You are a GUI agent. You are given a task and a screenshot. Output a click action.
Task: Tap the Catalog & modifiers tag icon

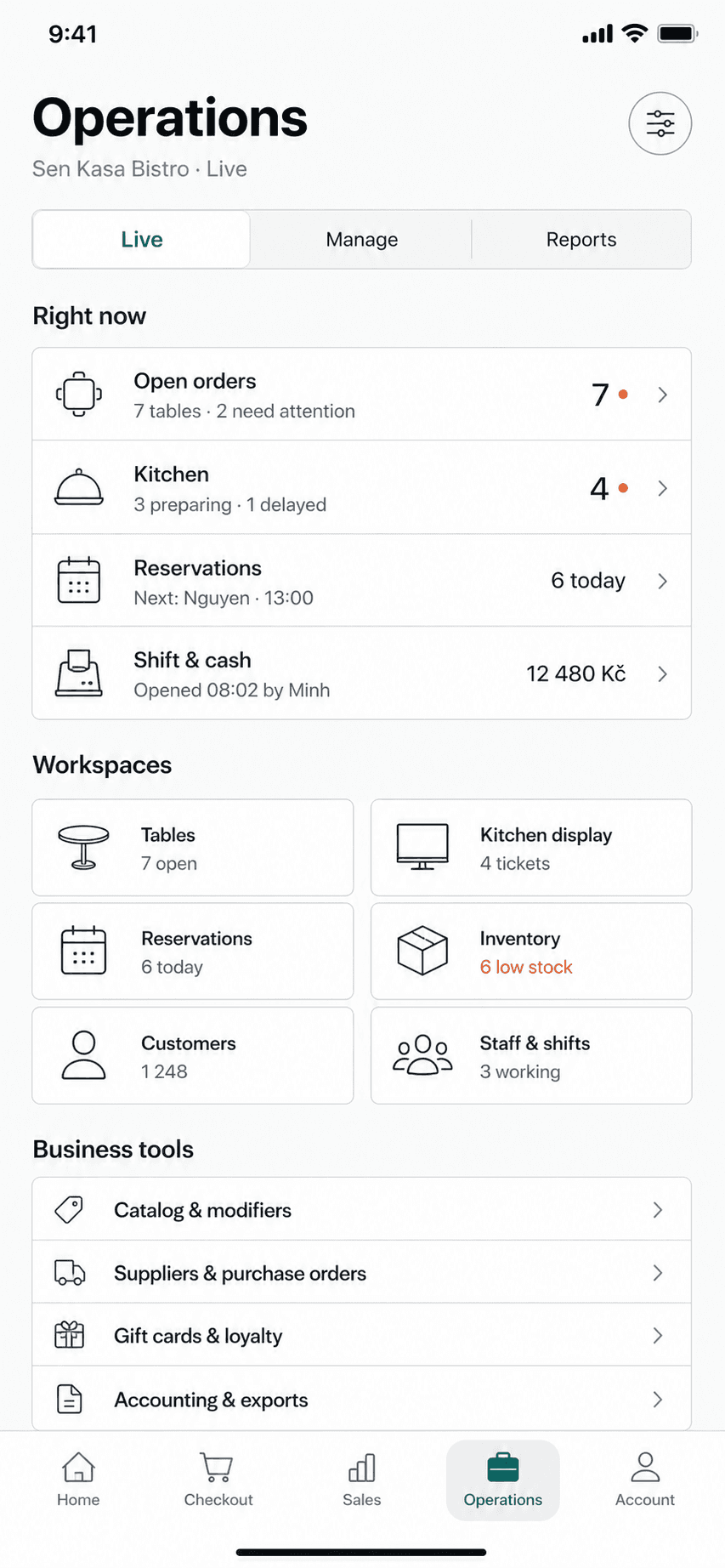tap(70, 1209)
